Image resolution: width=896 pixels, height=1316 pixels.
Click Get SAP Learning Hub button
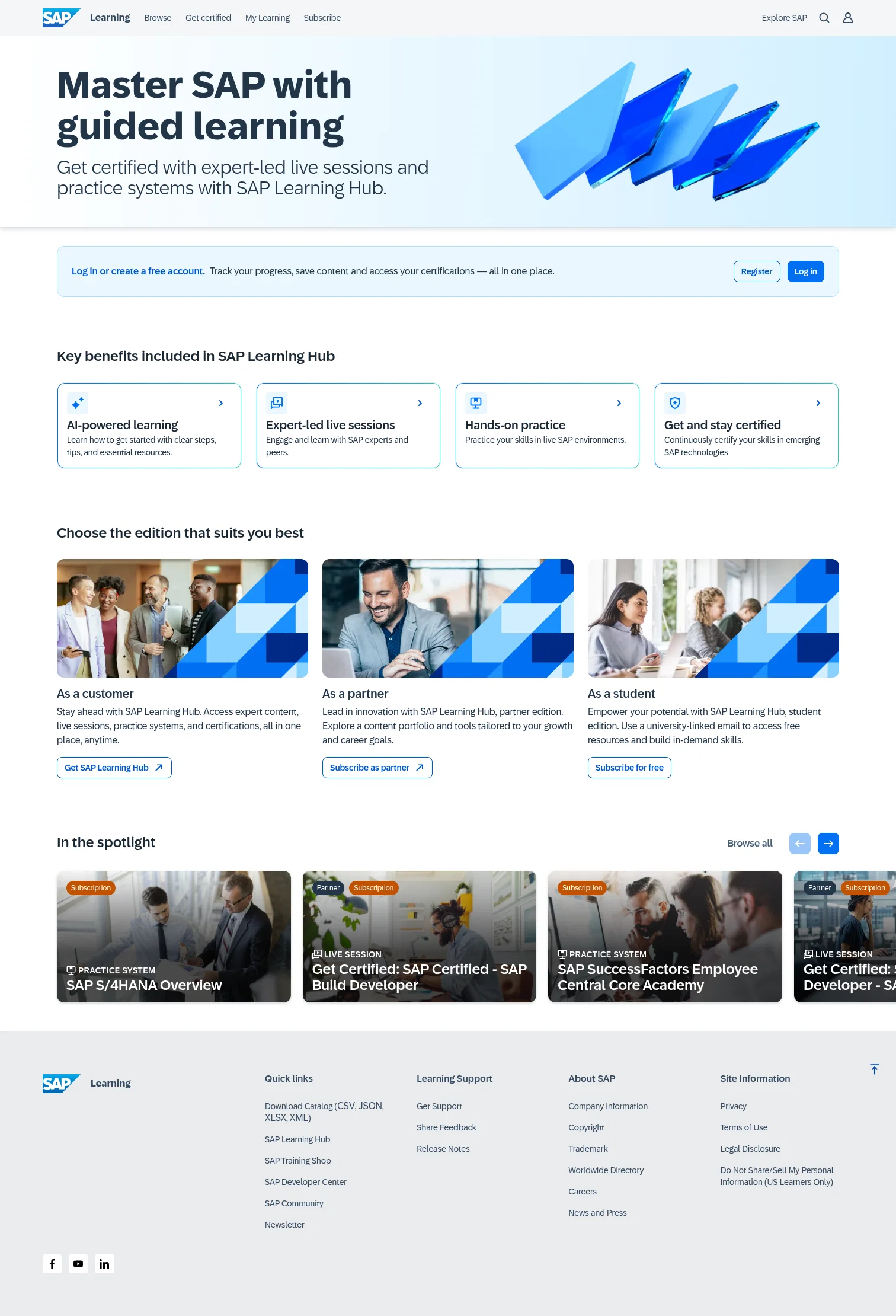[x=114, y=768]
